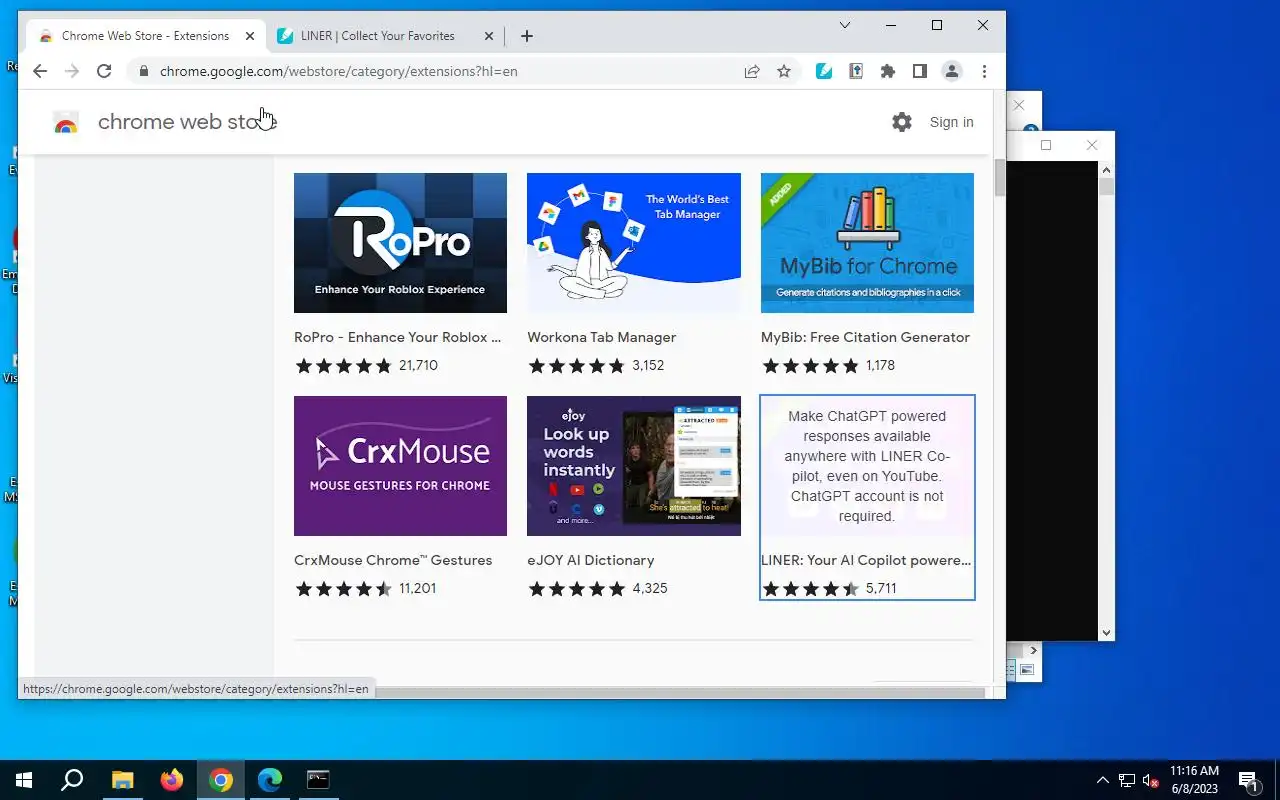Bookmark this tab with the star icon
The width and height of the screenshot is (1280, 800).
[784, 71]
